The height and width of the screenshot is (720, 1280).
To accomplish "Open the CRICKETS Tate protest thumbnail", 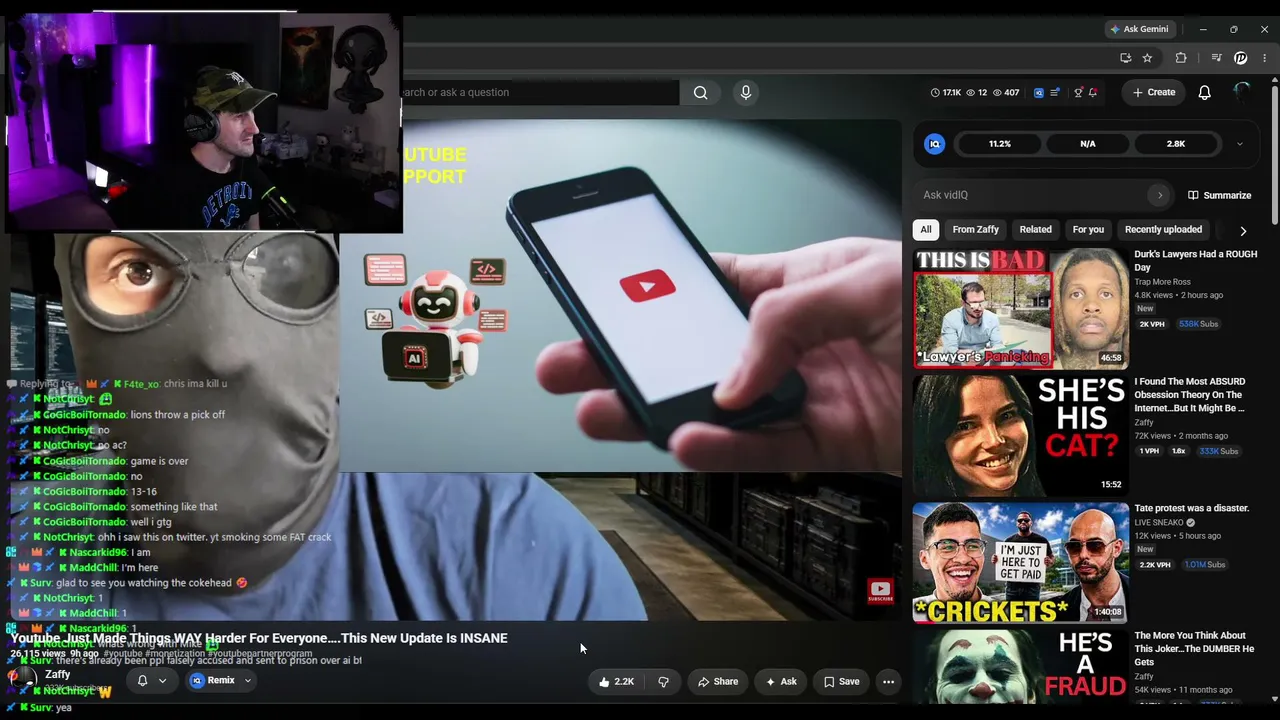I will click(x=1020, y=563).
